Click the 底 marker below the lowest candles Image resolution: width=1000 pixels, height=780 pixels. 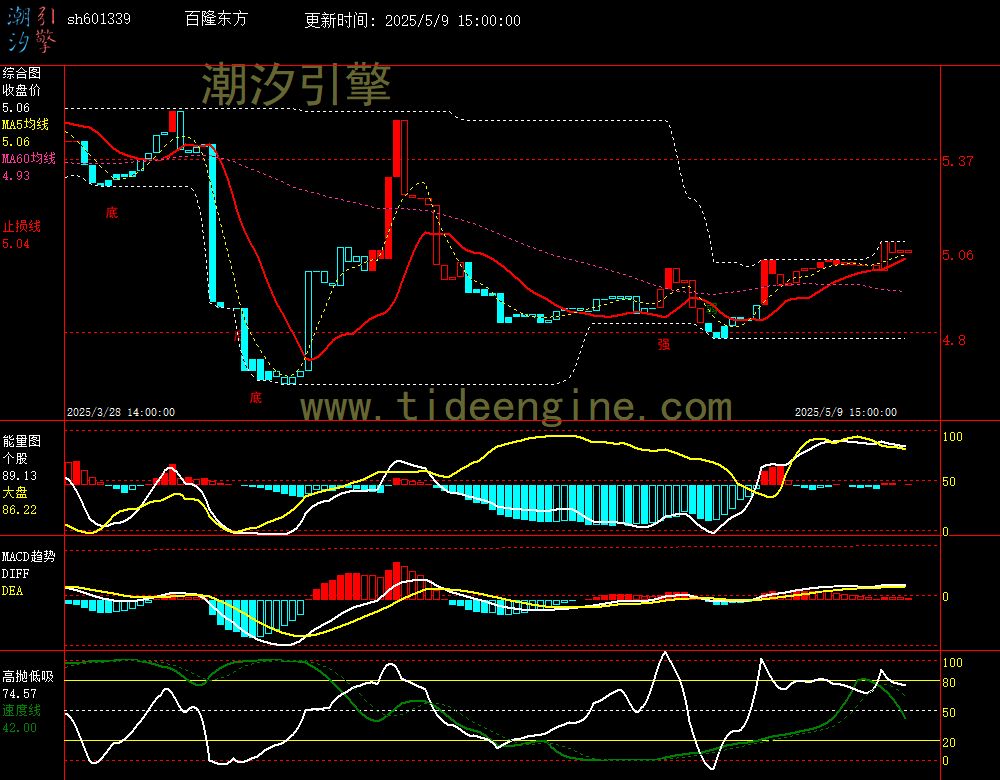(256, 398)
